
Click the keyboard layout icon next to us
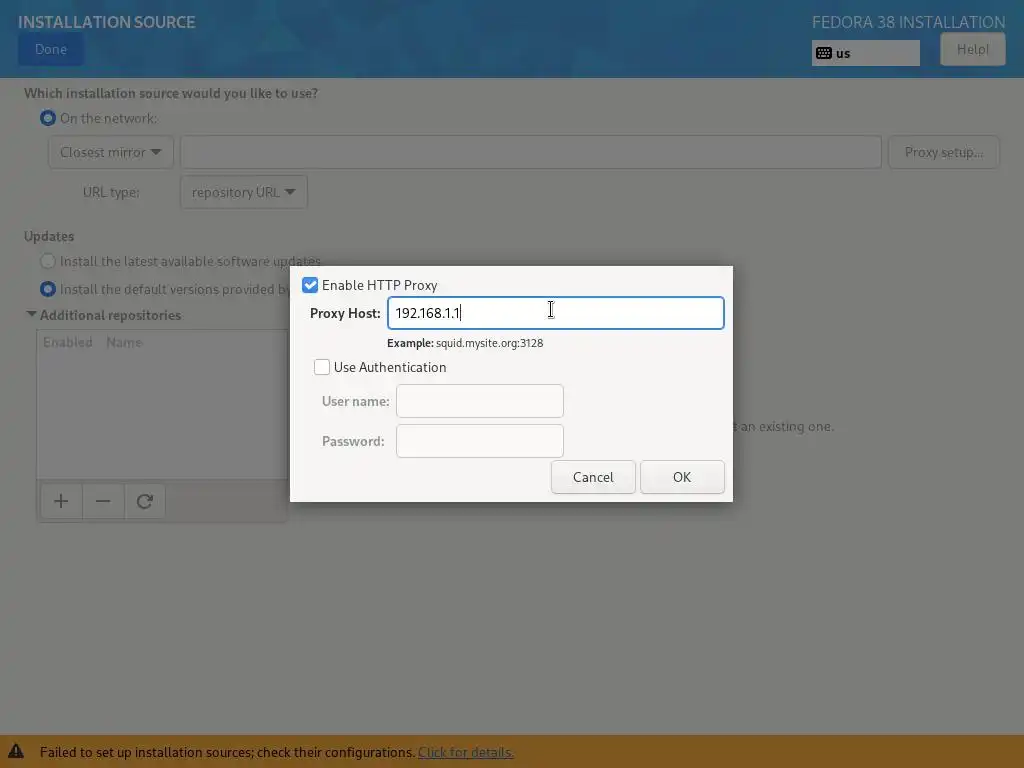[824, 53]
